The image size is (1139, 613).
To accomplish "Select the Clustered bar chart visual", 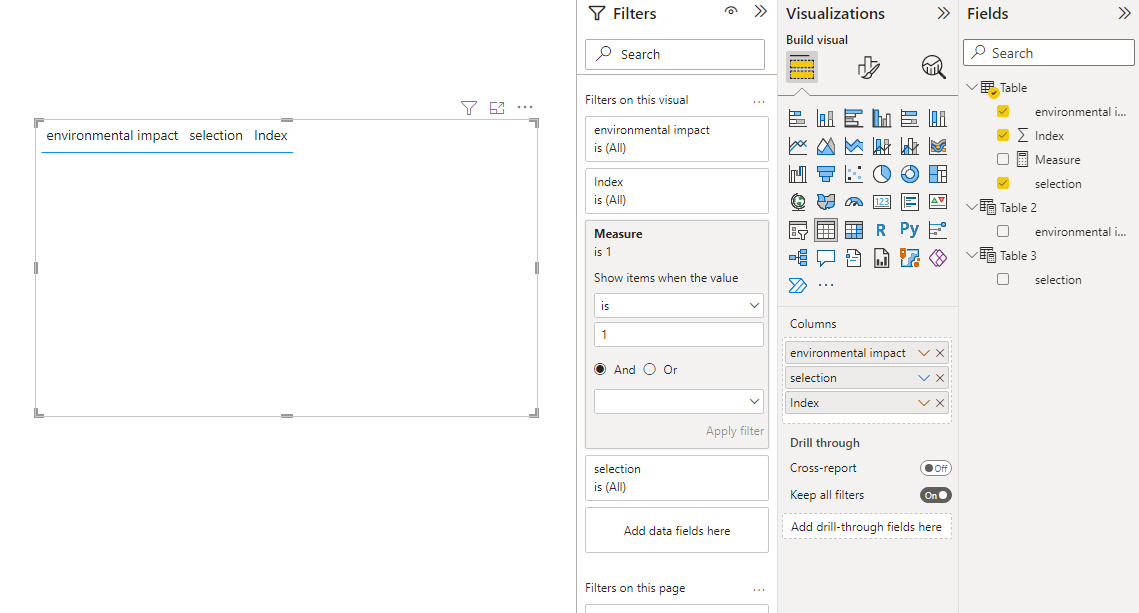I will point(854,118).
